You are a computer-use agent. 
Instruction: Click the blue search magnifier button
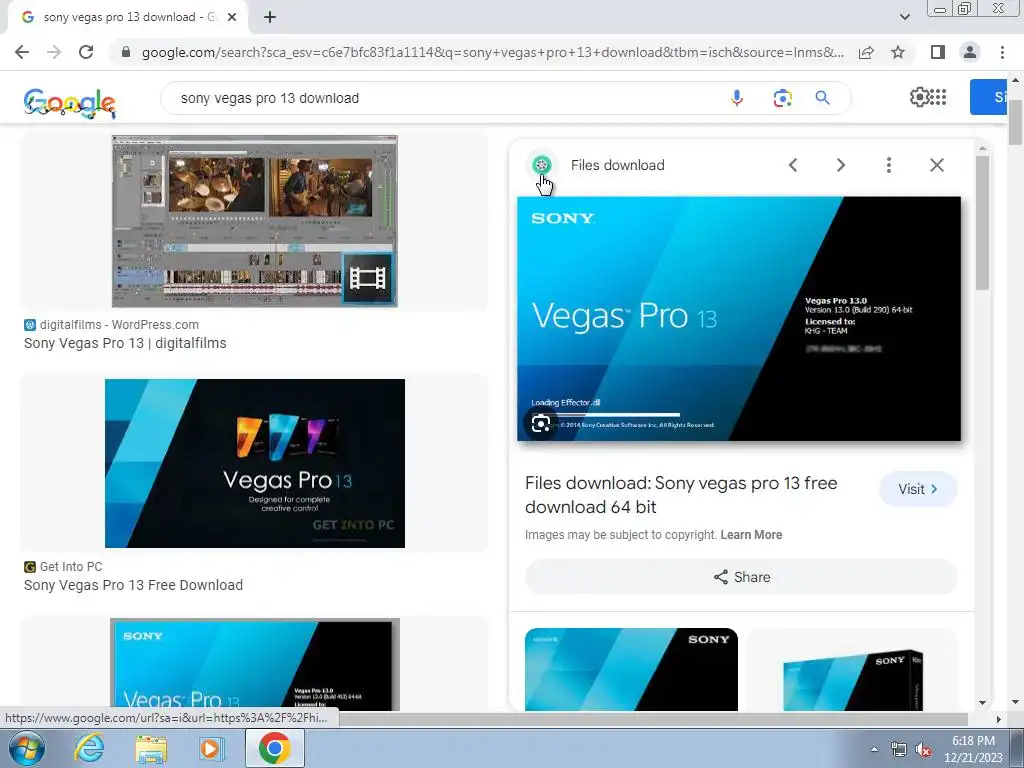[x=822, y=98]
